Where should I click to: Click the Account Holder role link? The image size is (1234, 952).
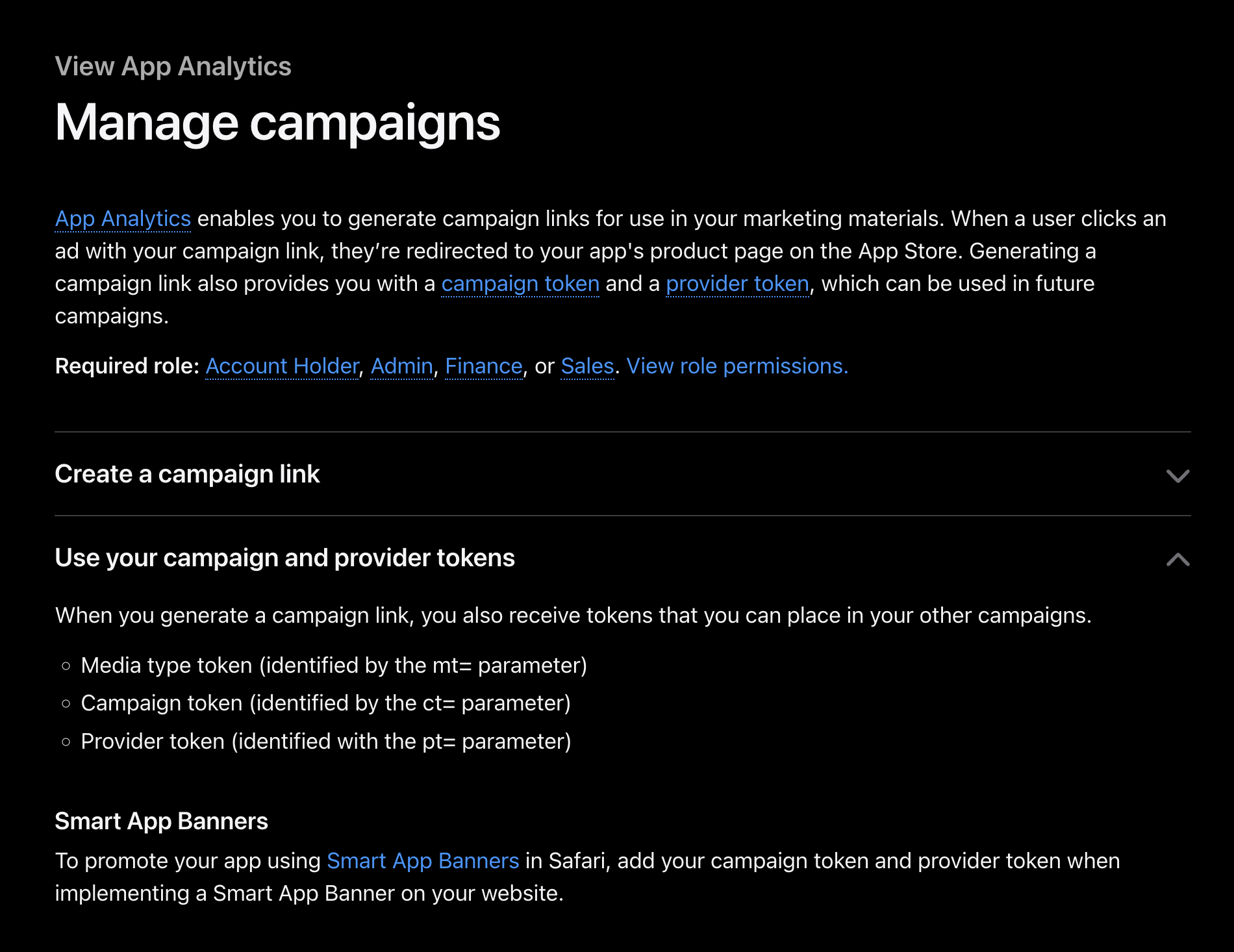pos(282,366)
